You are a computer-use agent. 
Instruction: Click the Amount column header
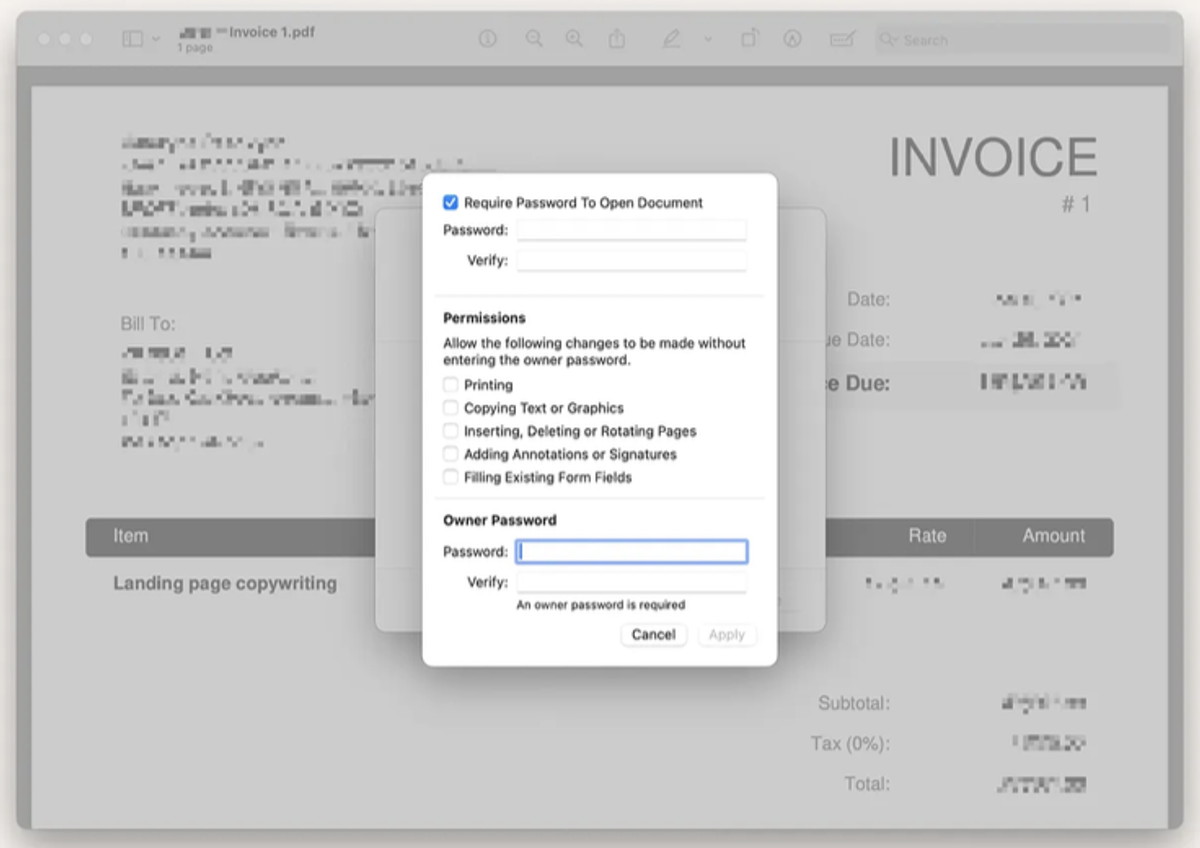[1053, 536]
